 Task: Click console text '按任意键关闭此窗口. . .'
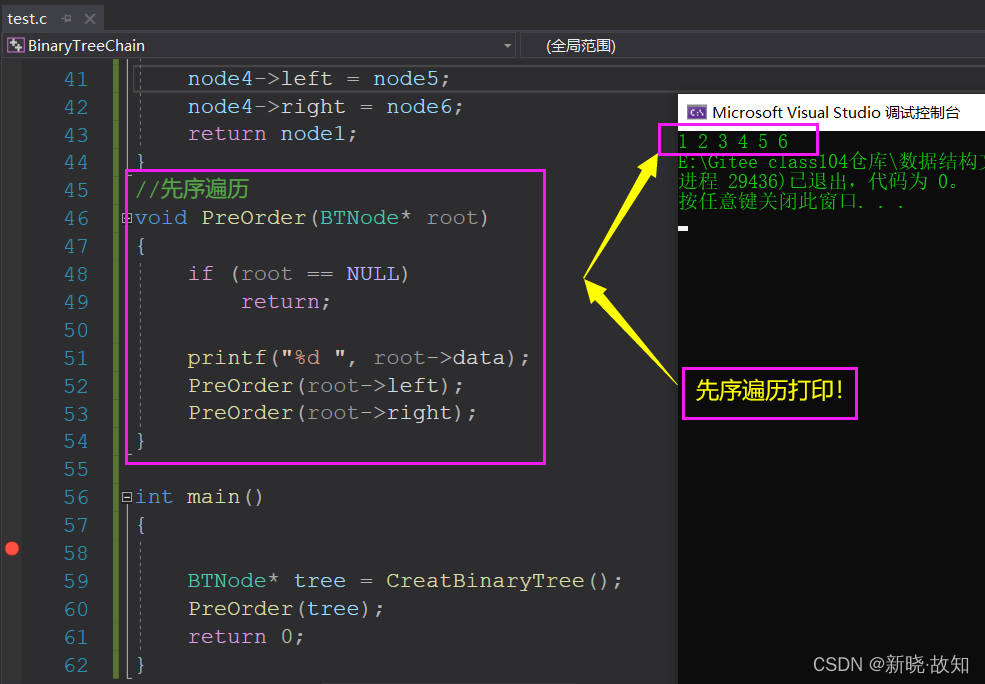tap(792, 202)
